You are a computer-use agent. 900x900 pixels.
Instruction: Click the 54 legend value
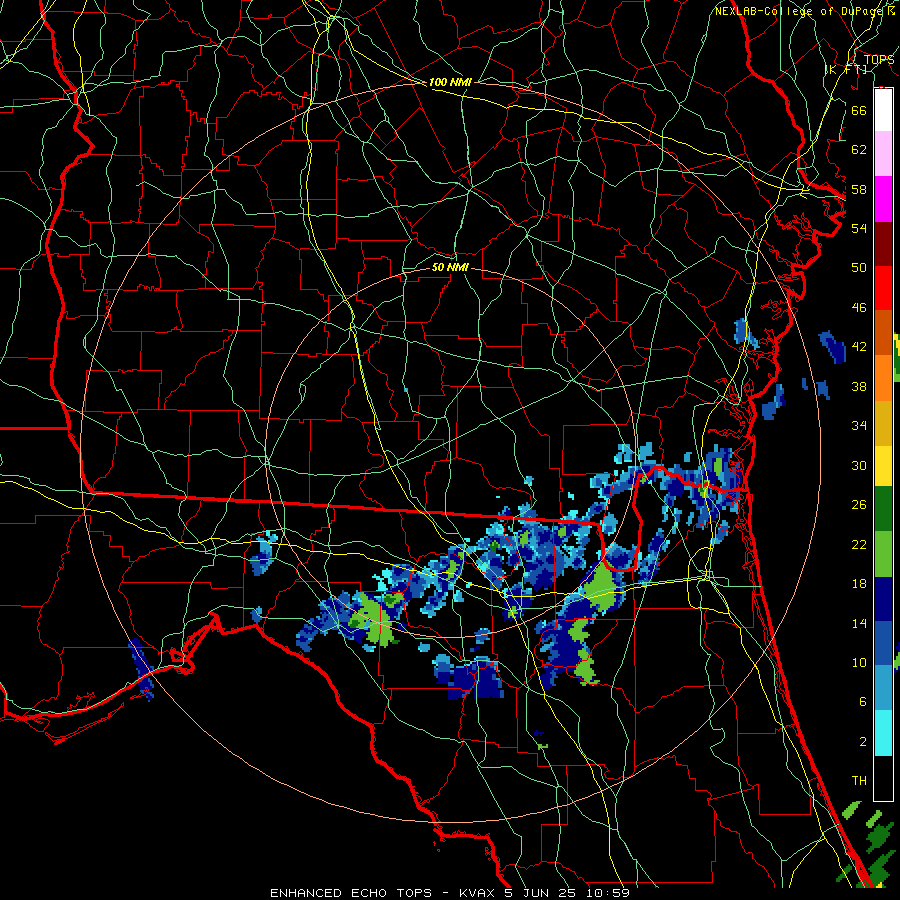(x=859, y=229)
